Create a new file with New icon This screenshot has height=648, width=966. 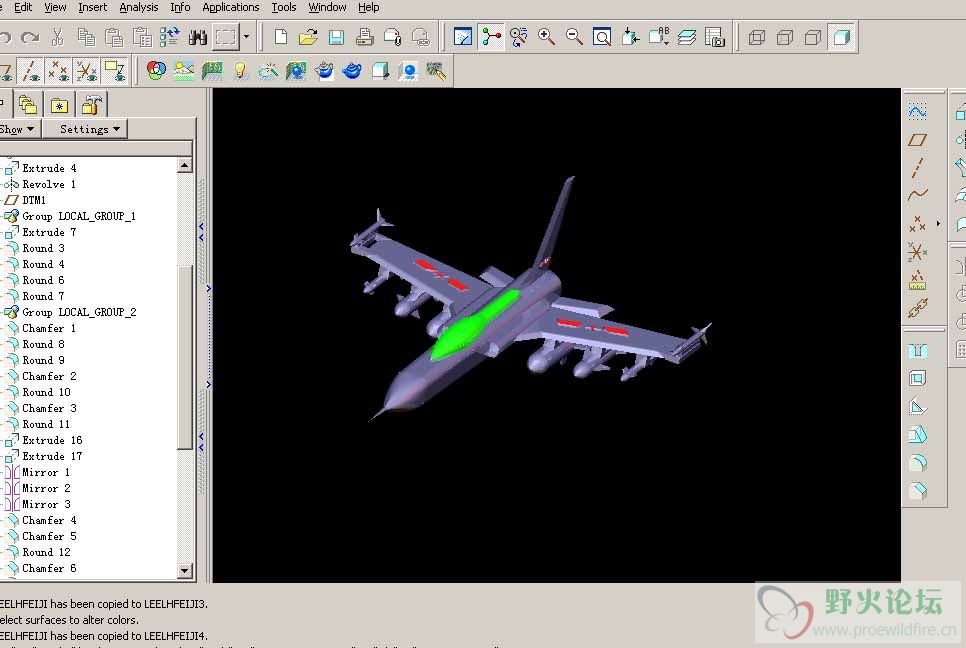click(281, 37)
